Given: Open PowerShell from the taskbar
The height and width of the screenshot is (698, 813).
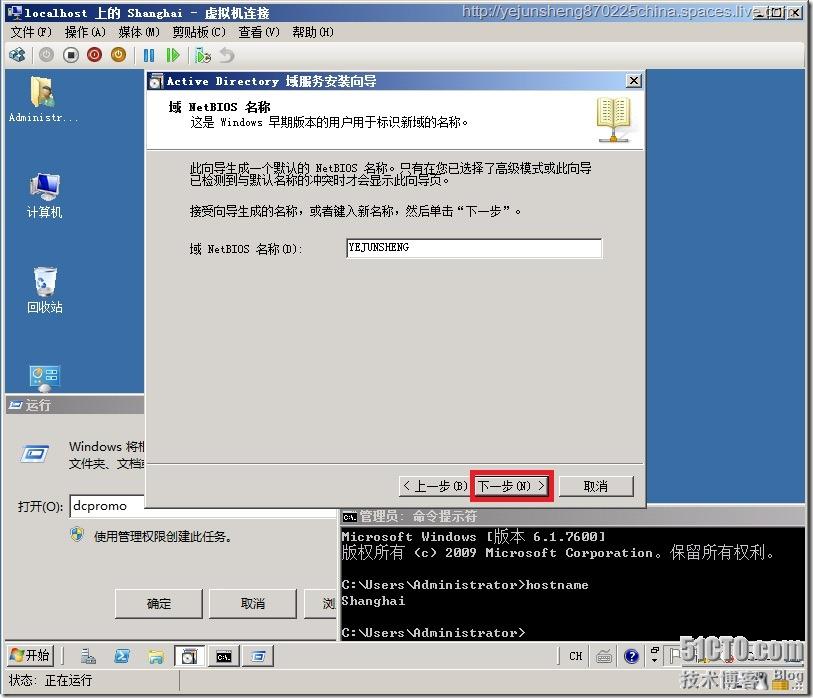Looking at the screenshot, I should point(122,657).
